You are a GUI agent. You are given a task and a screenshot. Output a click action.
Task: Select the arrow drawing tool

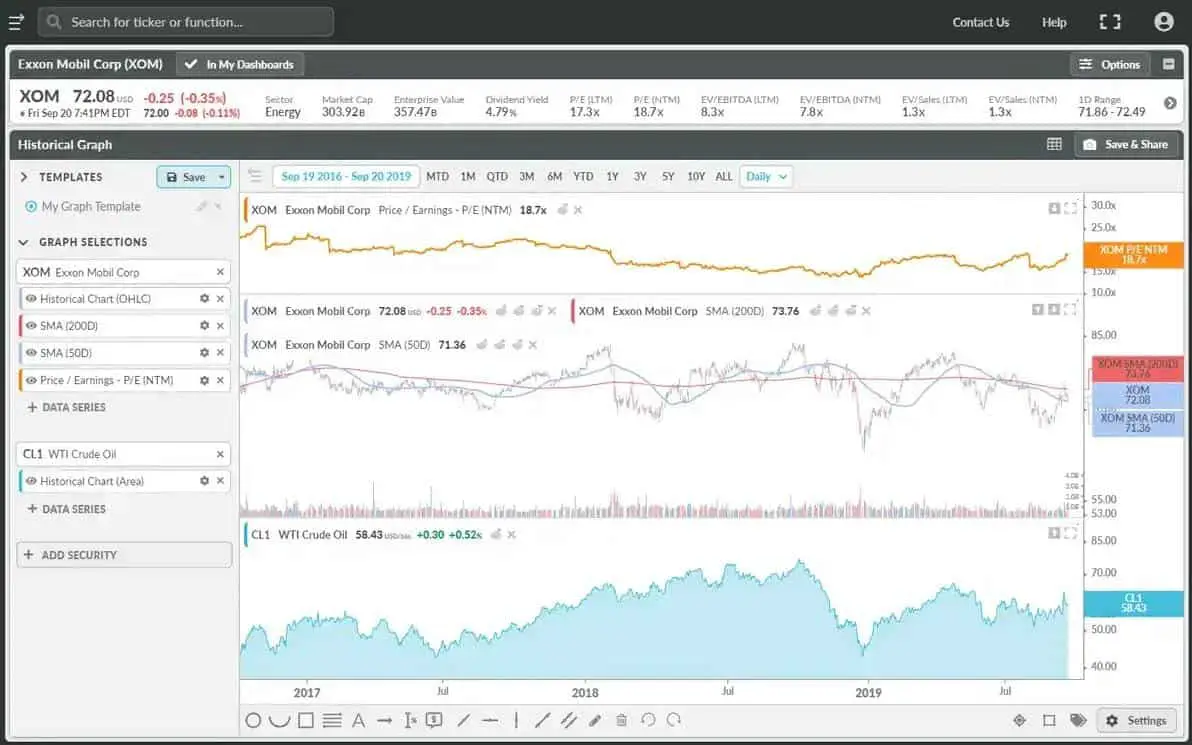click(385, 721)
